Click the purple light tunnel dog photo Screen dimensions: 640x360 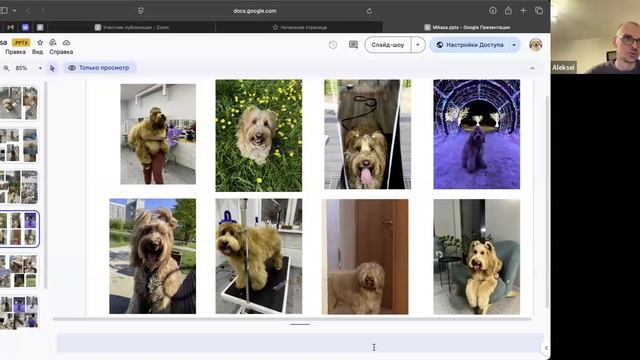point(477,134)
